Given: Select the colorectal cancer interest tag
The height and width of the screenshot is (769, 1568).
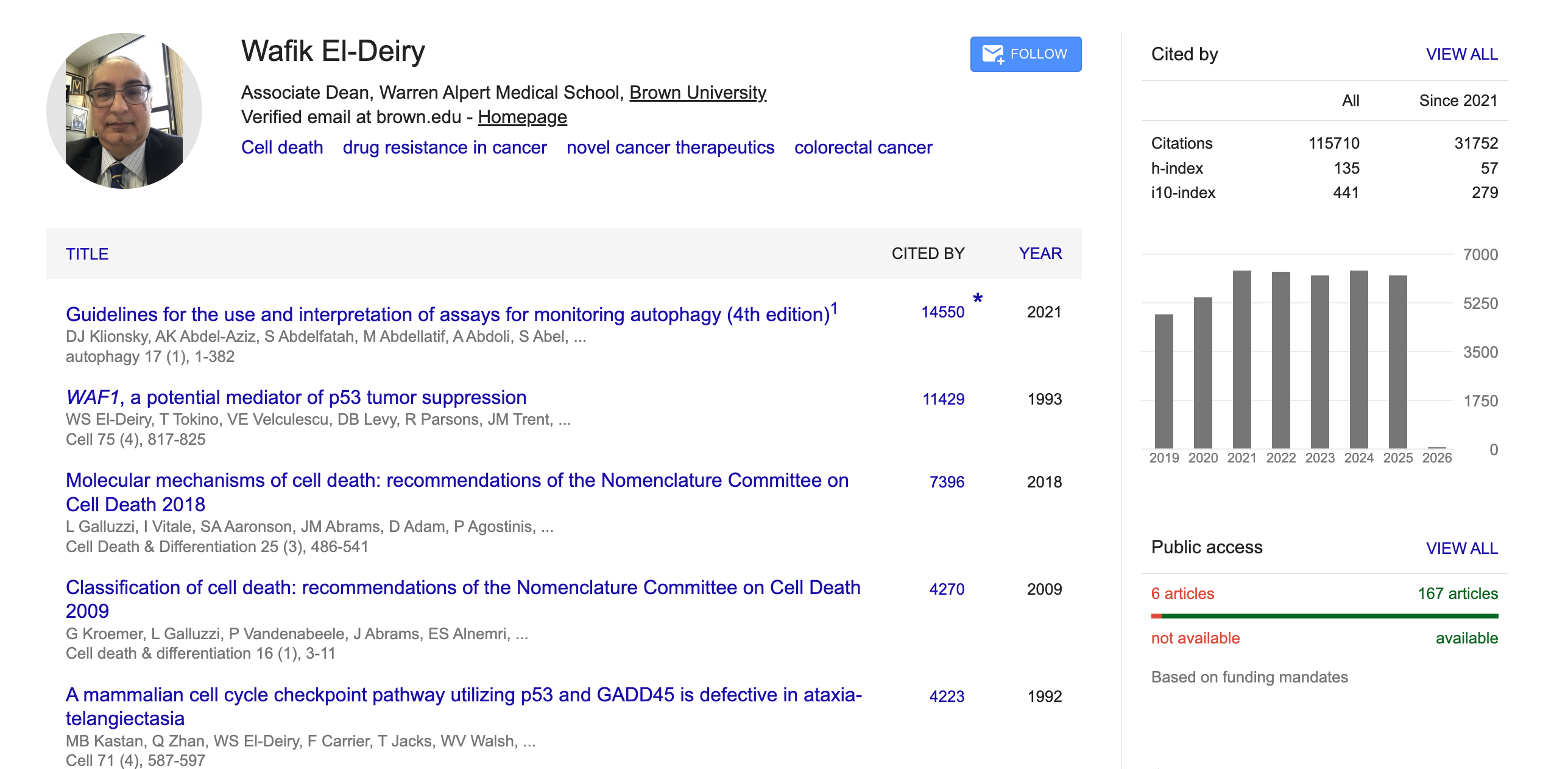Looking at the screenshot, I should (x=863, y=147).
